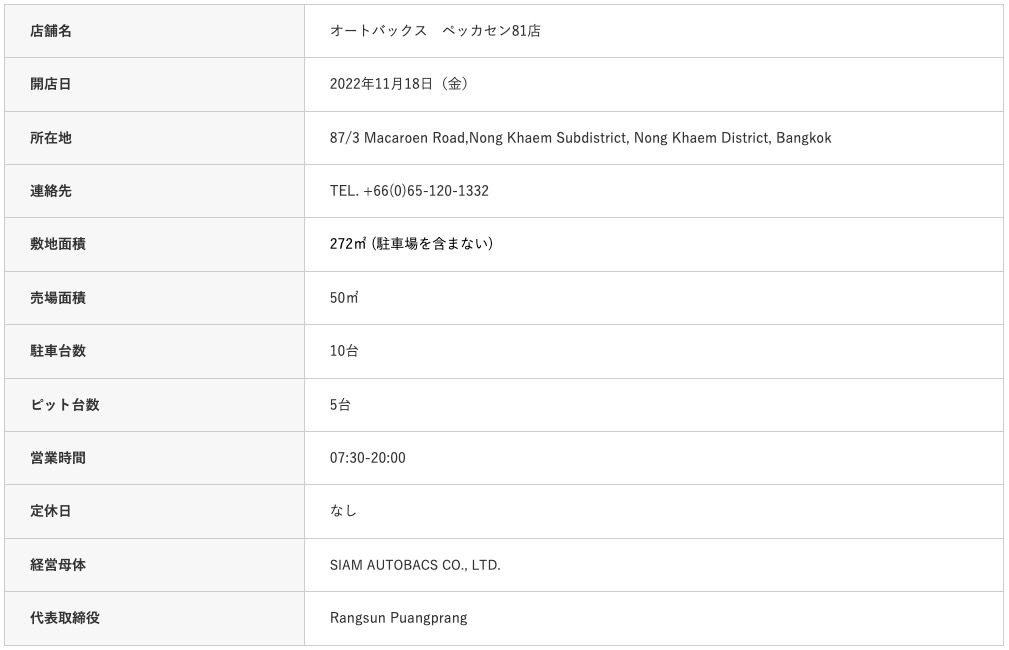Click the 経営母体 row label
This screenshot has height=650, width=1009.
coord(58,565)
